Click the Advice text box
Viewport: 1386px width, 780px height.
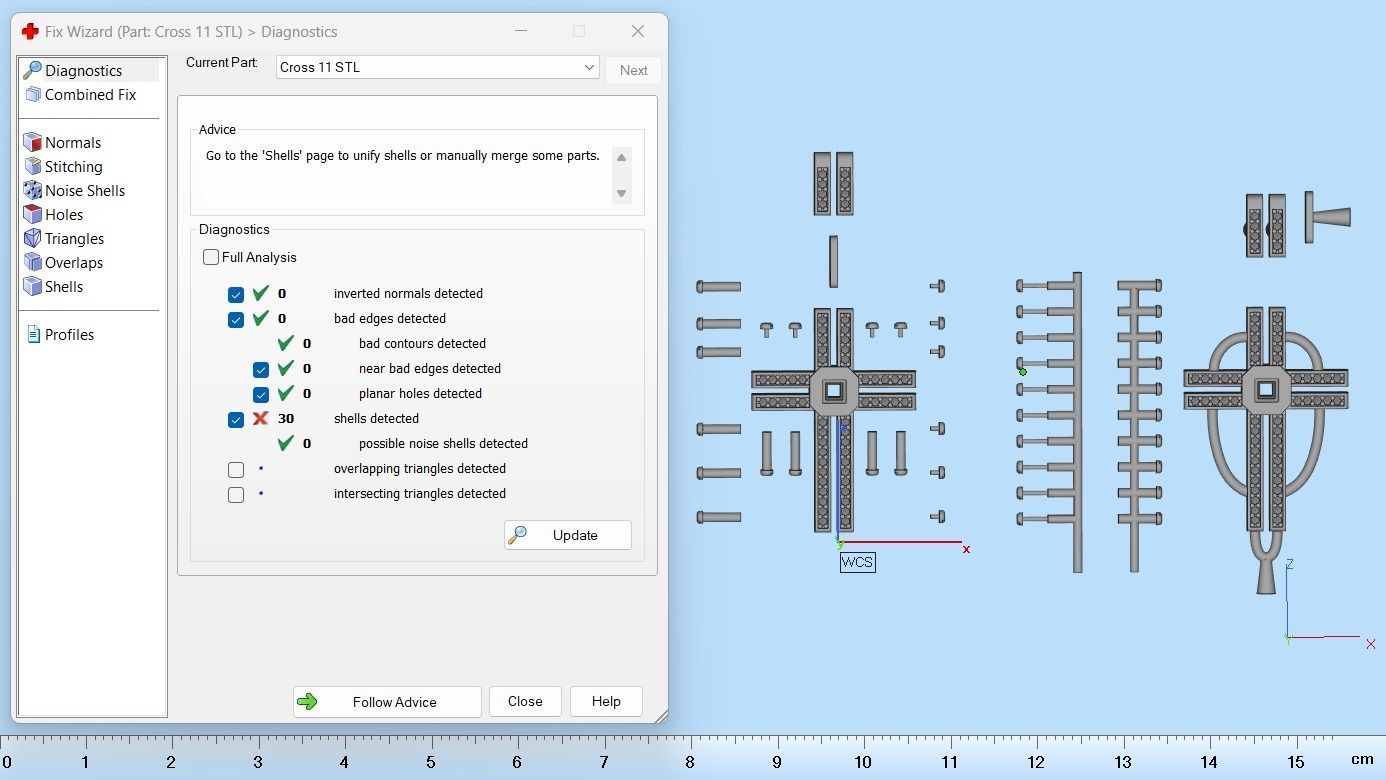pyautogui.click(x=406, y=174)
